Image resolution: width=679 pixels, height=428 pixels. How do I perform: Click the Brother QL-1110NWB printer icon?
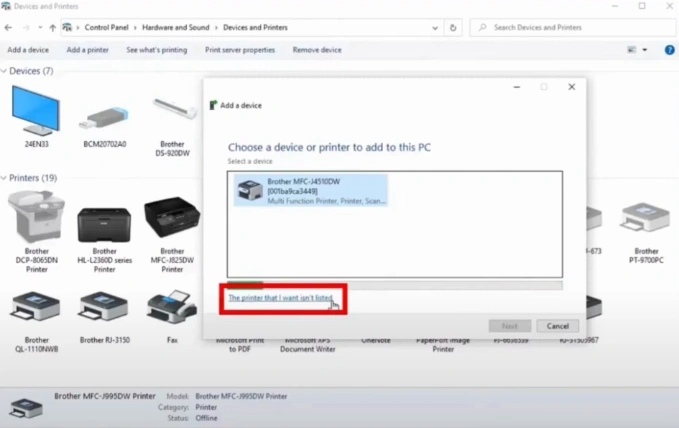coord(36,306)
